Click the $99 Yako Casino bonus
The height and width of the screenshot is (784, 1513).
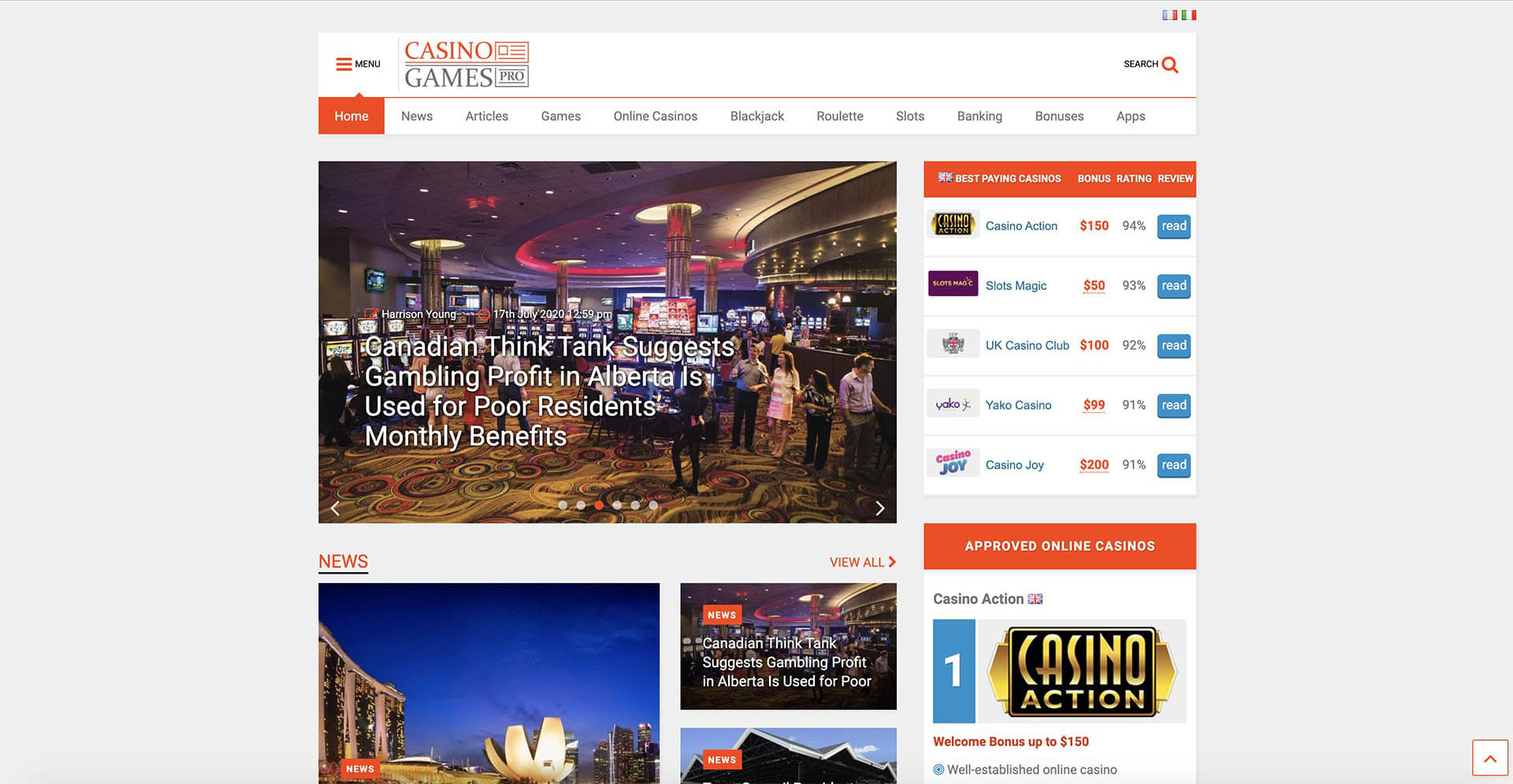[x=1094, y=405]
